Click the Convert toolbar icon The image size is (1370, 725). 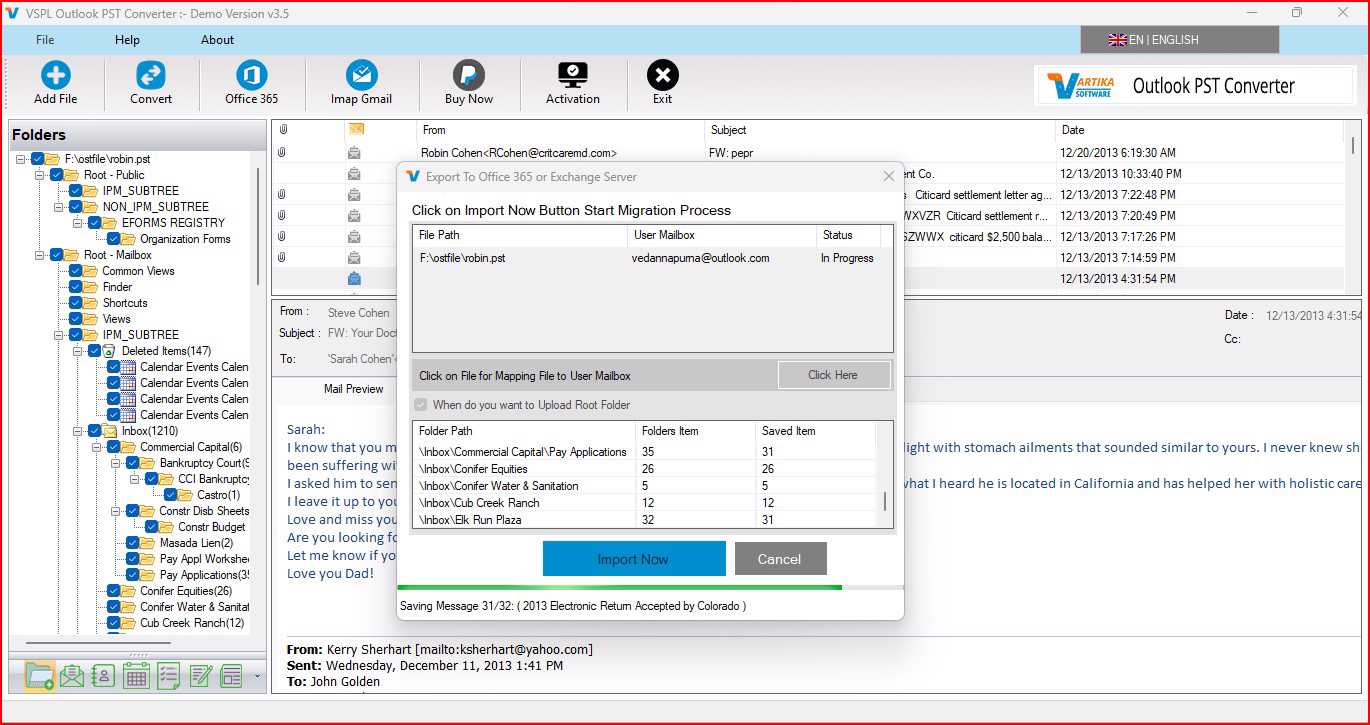[151, 76]
